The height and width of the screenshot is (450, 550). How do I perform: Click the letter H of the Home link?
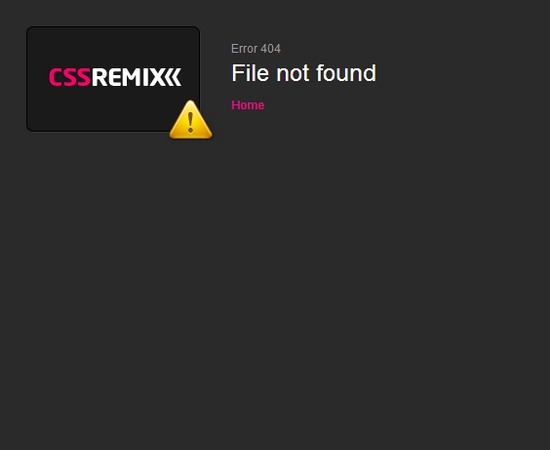pos(235,105)
